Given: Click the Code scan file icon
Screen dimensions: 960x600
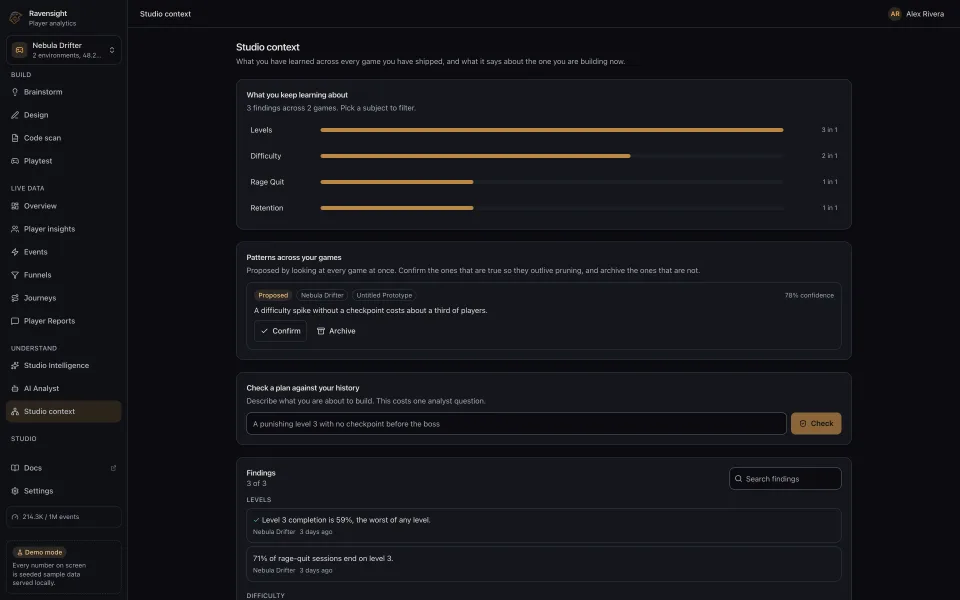Looking at the screenshot, I should click(x=15, y=138).
